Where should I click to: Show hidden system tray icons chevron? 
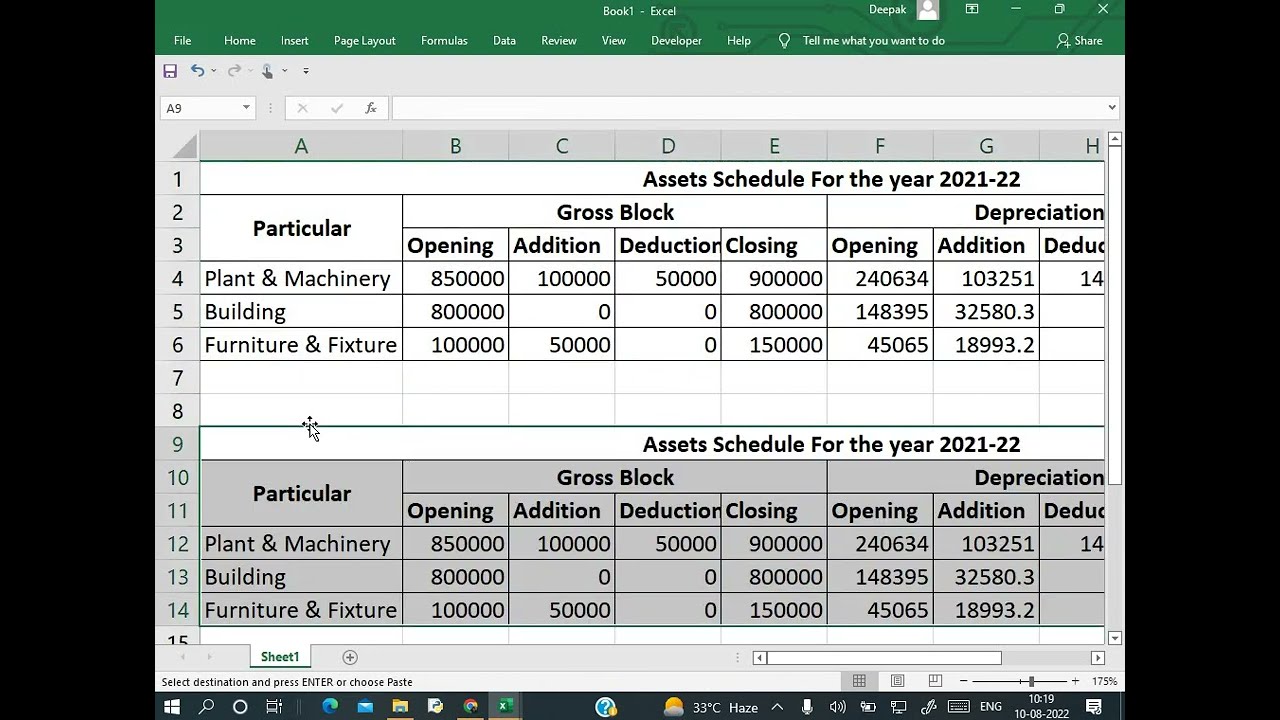(x=777, y=706)
